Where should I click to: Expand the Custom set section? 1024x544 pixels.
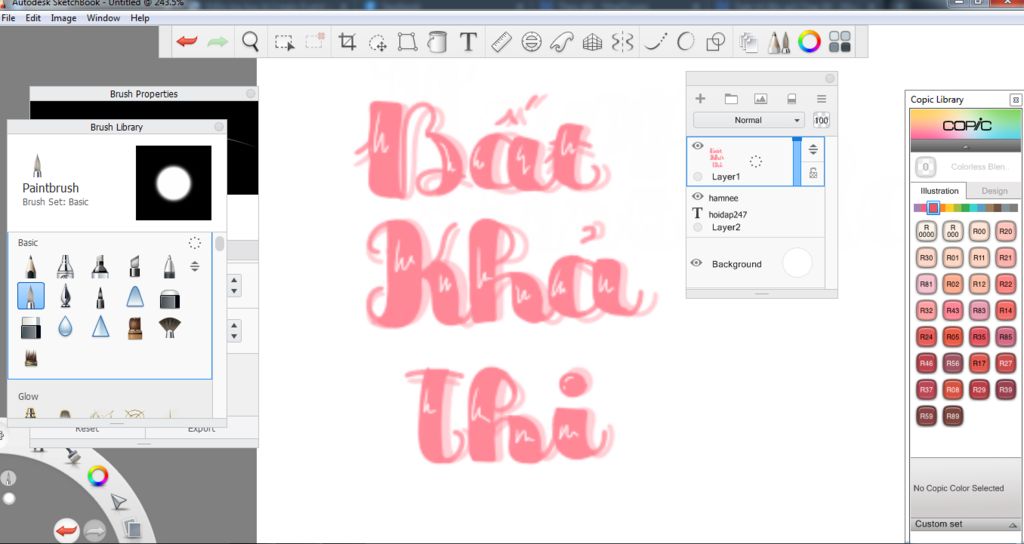pyautogui.click(x=965, y=524)
